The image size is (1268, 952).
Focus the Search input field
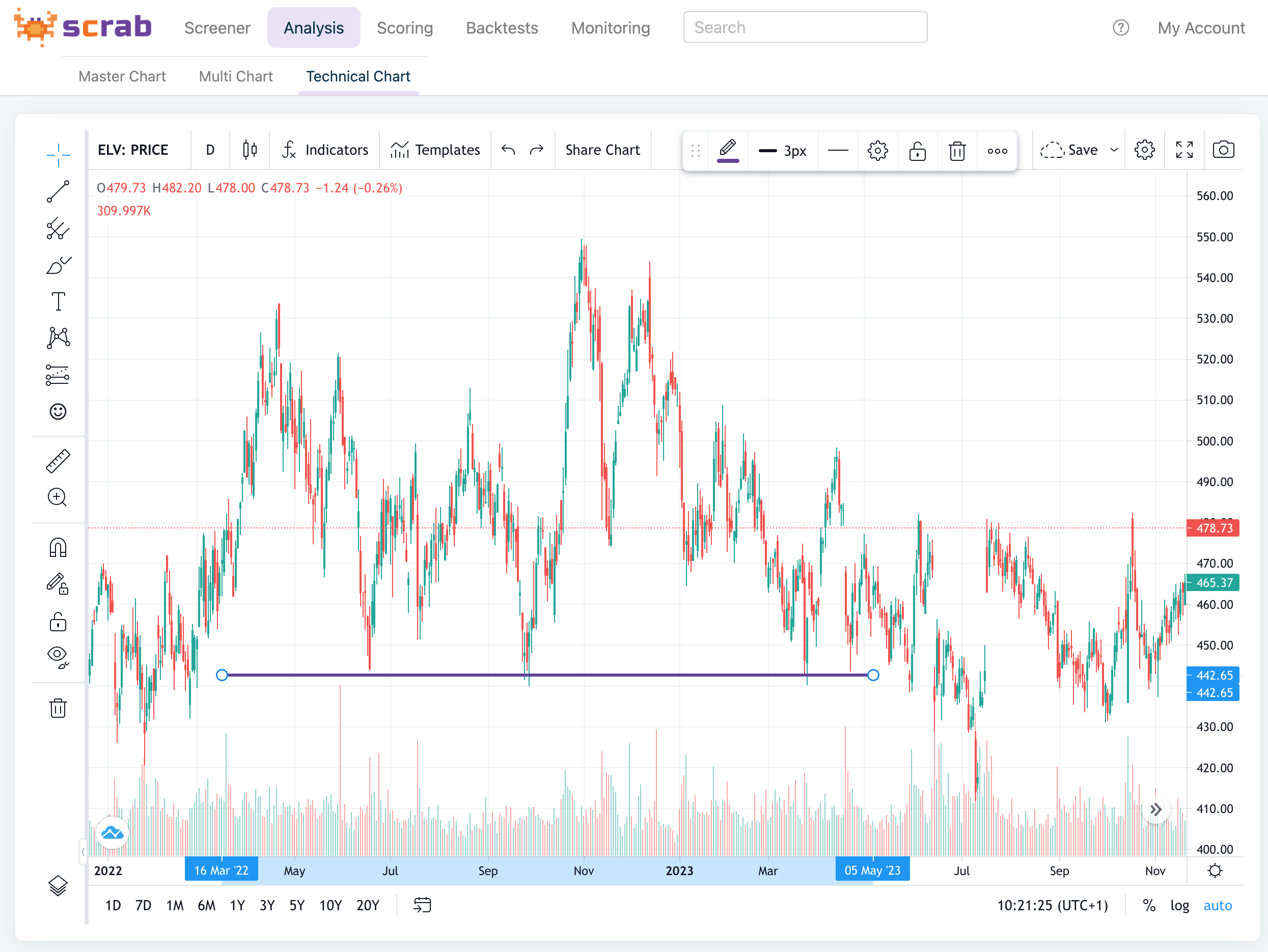pyautogui.click(x=805, y=27)
